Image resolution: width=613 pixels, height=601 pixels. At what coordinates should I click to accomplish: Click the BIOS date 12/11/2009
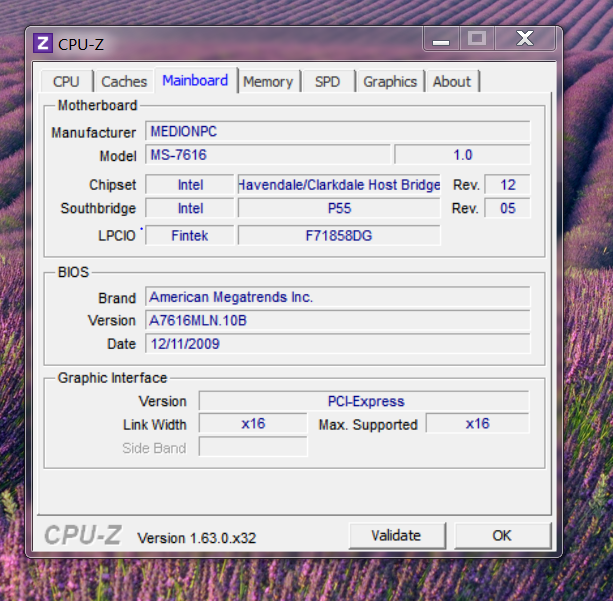click(x=337, y=344)
